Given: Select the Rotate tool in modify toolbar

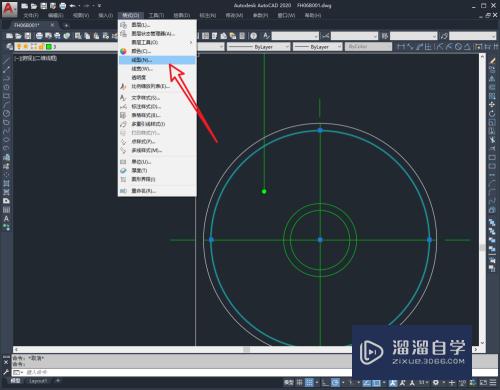Looking at the screenshot, I should pos(492,114).
